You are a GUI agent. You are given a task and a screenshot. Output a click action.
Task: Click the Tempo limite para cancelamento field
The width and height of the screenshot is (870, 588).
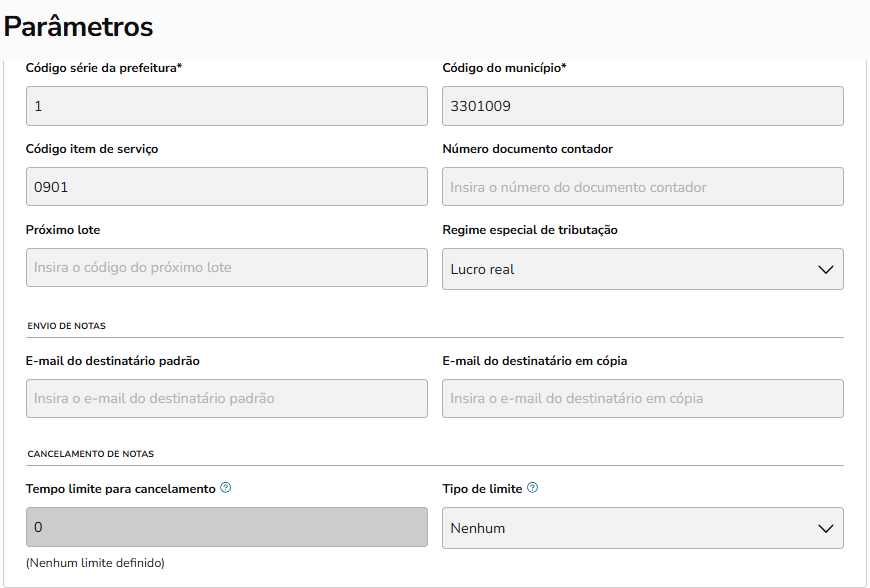(226, 527)
